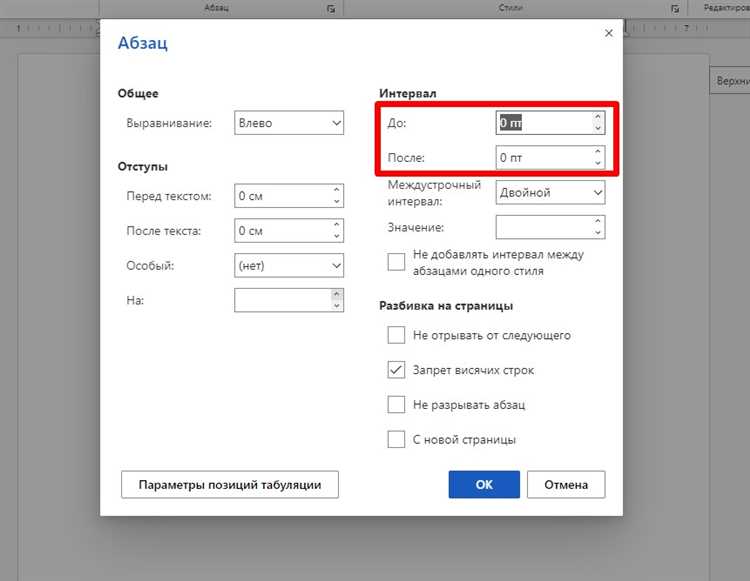Screen dimensions: 750x581
Task: Enable Не добавлять интервал между абзацами checkbox
Action: 396,262
